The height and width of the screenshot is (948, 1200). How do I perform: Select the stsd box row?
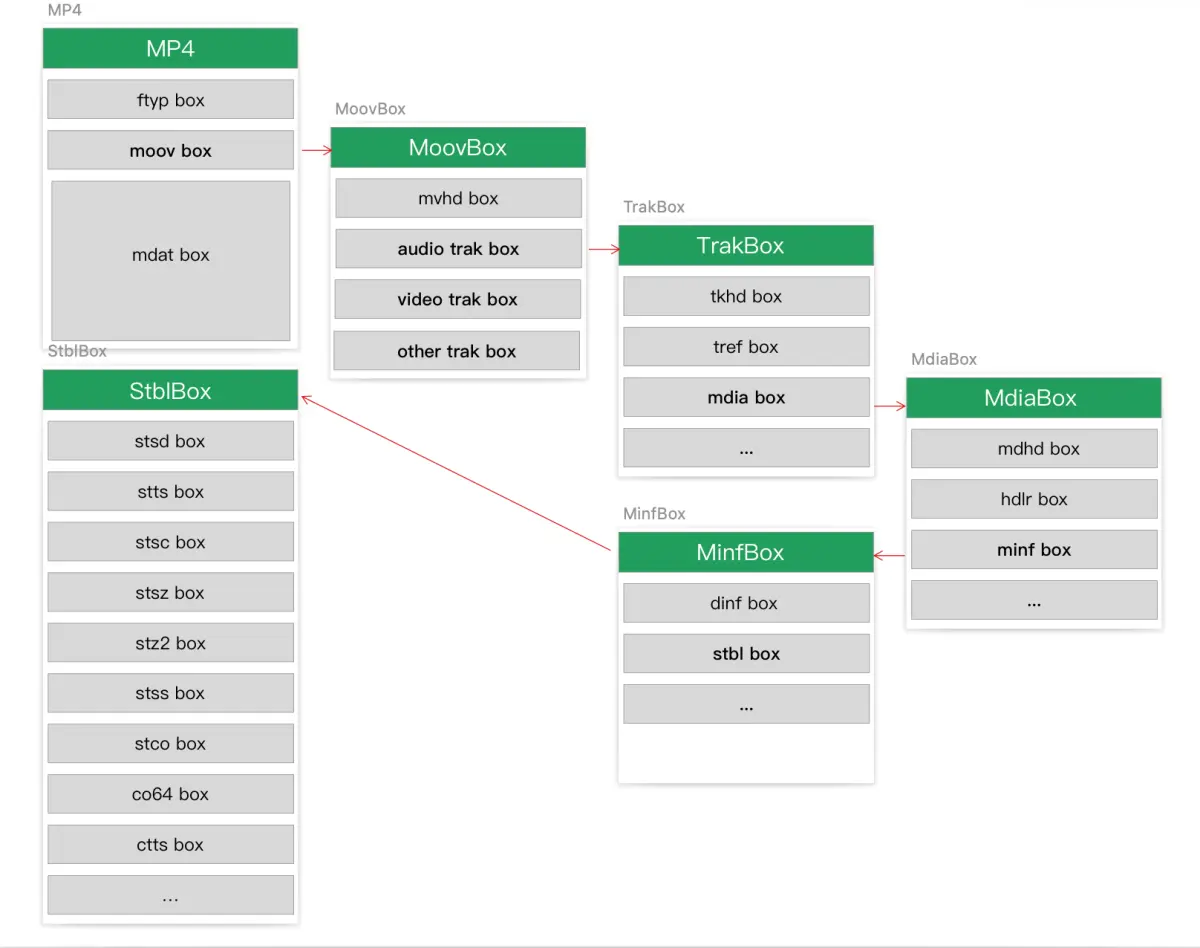pyautogui.click(x=170, y=441)
